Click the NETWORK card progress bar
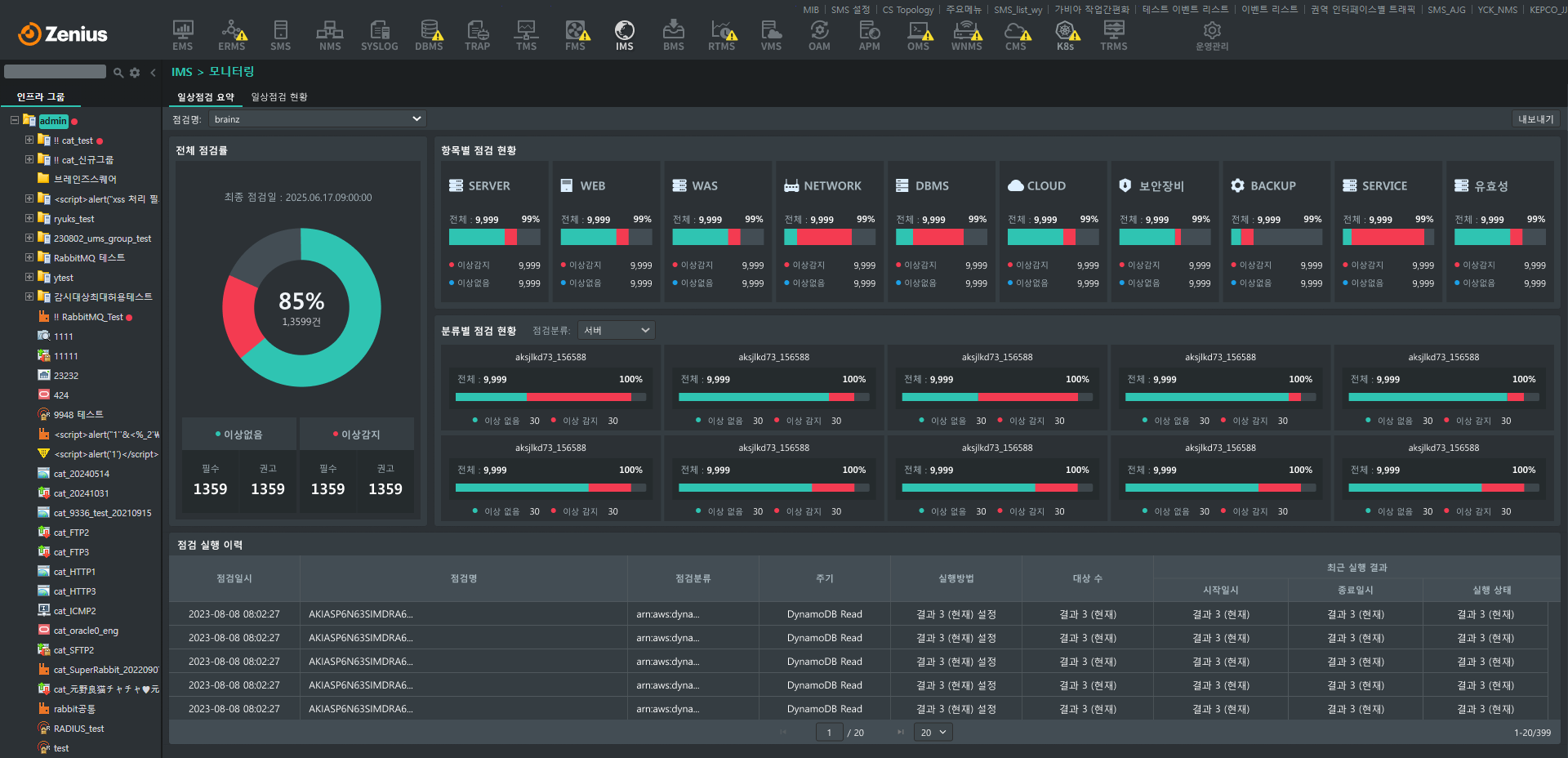Screen dimensions: 1568x758 [x=830, y=237]
